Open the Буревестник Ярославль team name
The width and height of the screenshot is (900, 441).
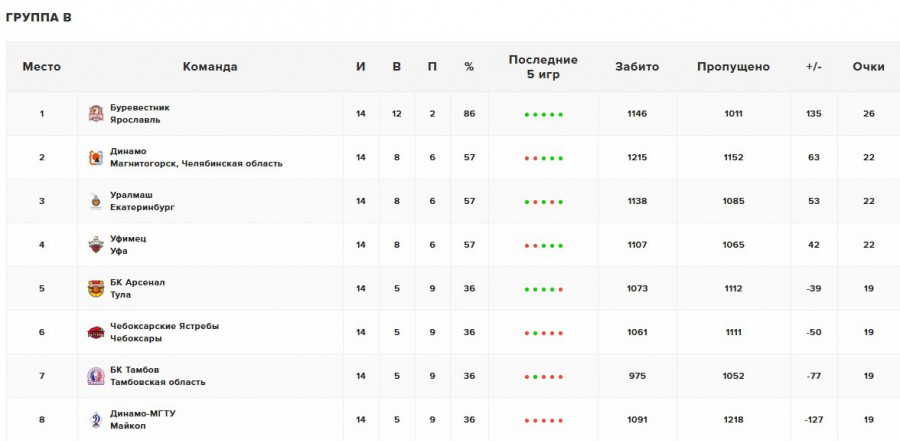pyautogui.click(x=139, y=114)
